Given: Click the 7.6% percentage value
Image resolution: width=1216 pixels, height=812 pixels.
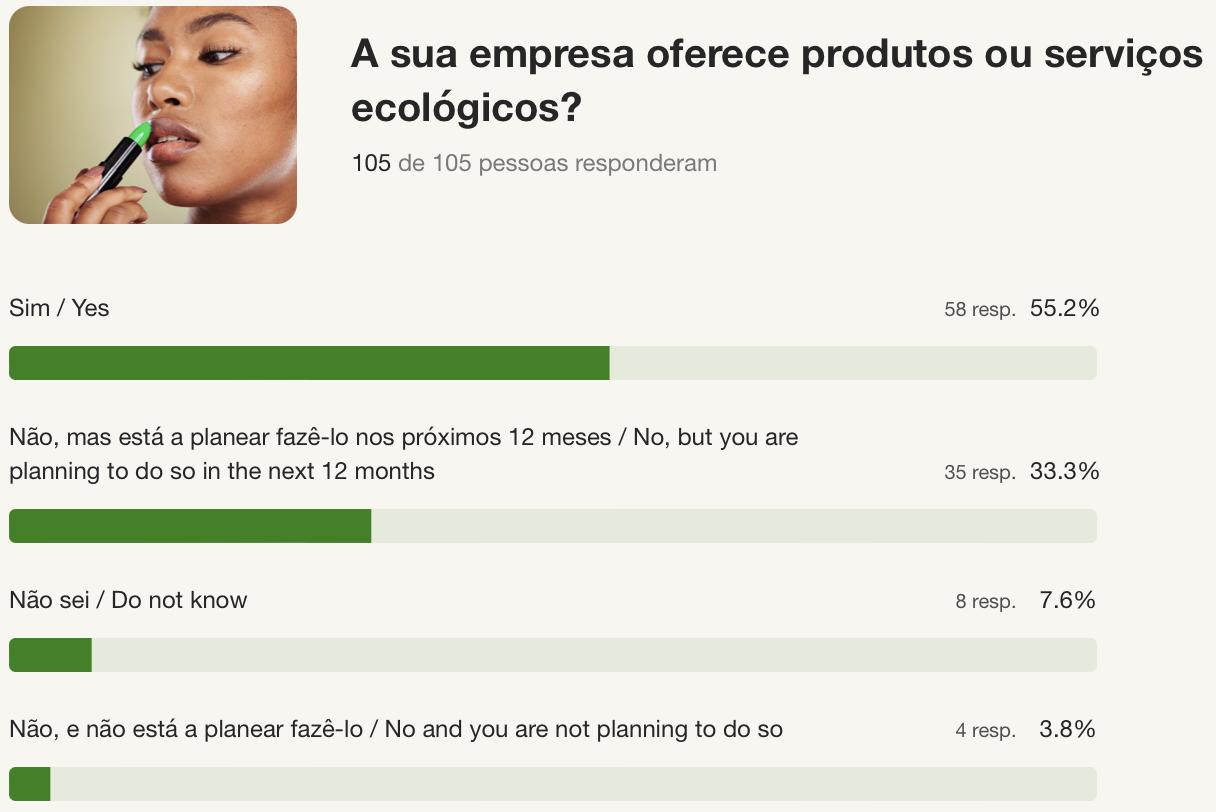Looking at the screenshot, I should [1067, 600].
